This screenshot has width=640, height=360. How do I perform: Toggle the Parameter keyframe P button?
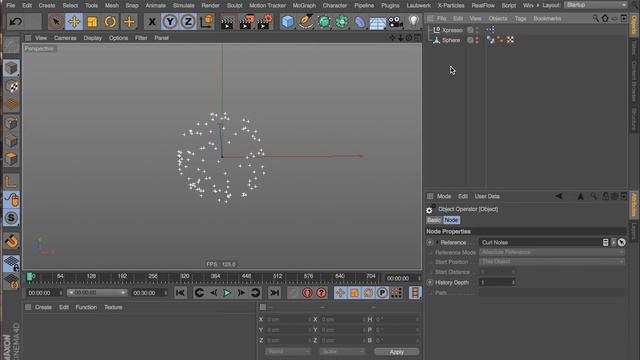[x=382, y=293]
